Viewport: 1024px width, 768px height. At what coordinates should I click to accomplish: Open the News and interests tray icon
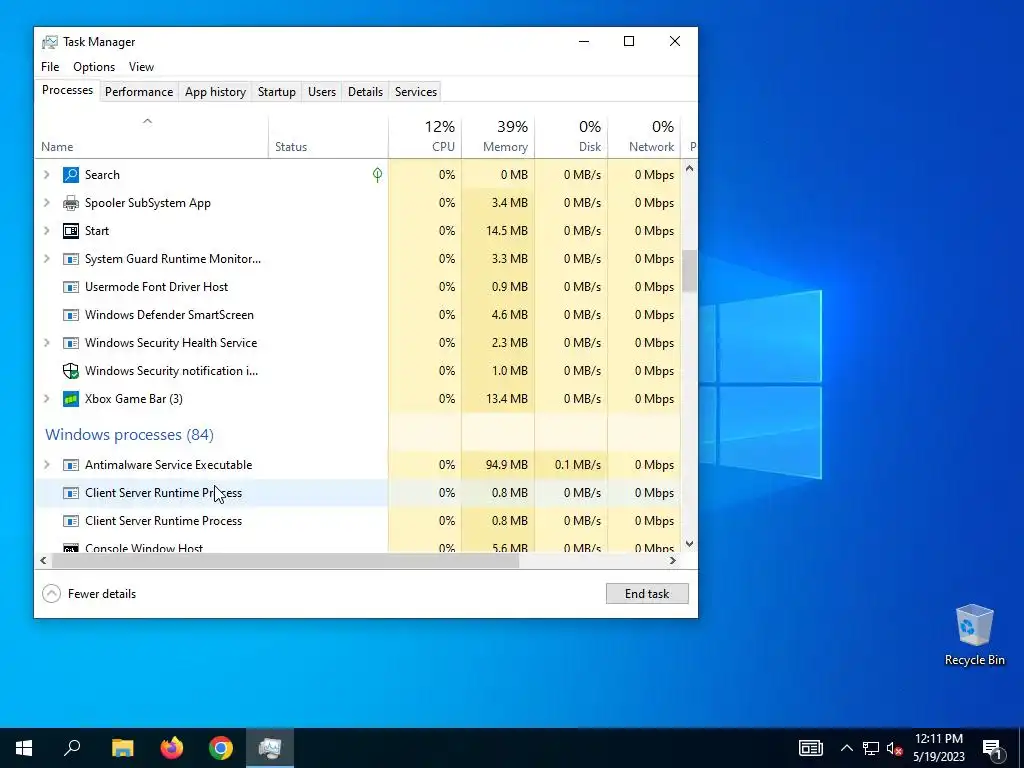click(x=810, y=748)
